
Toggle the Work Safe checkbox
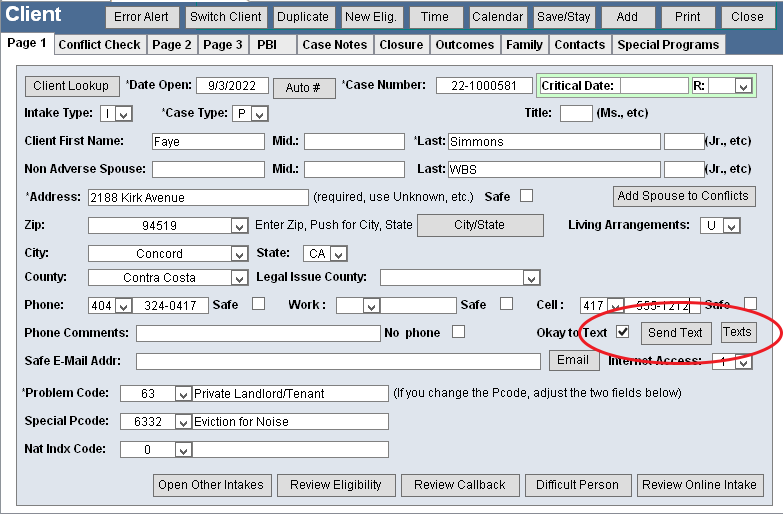506,303
